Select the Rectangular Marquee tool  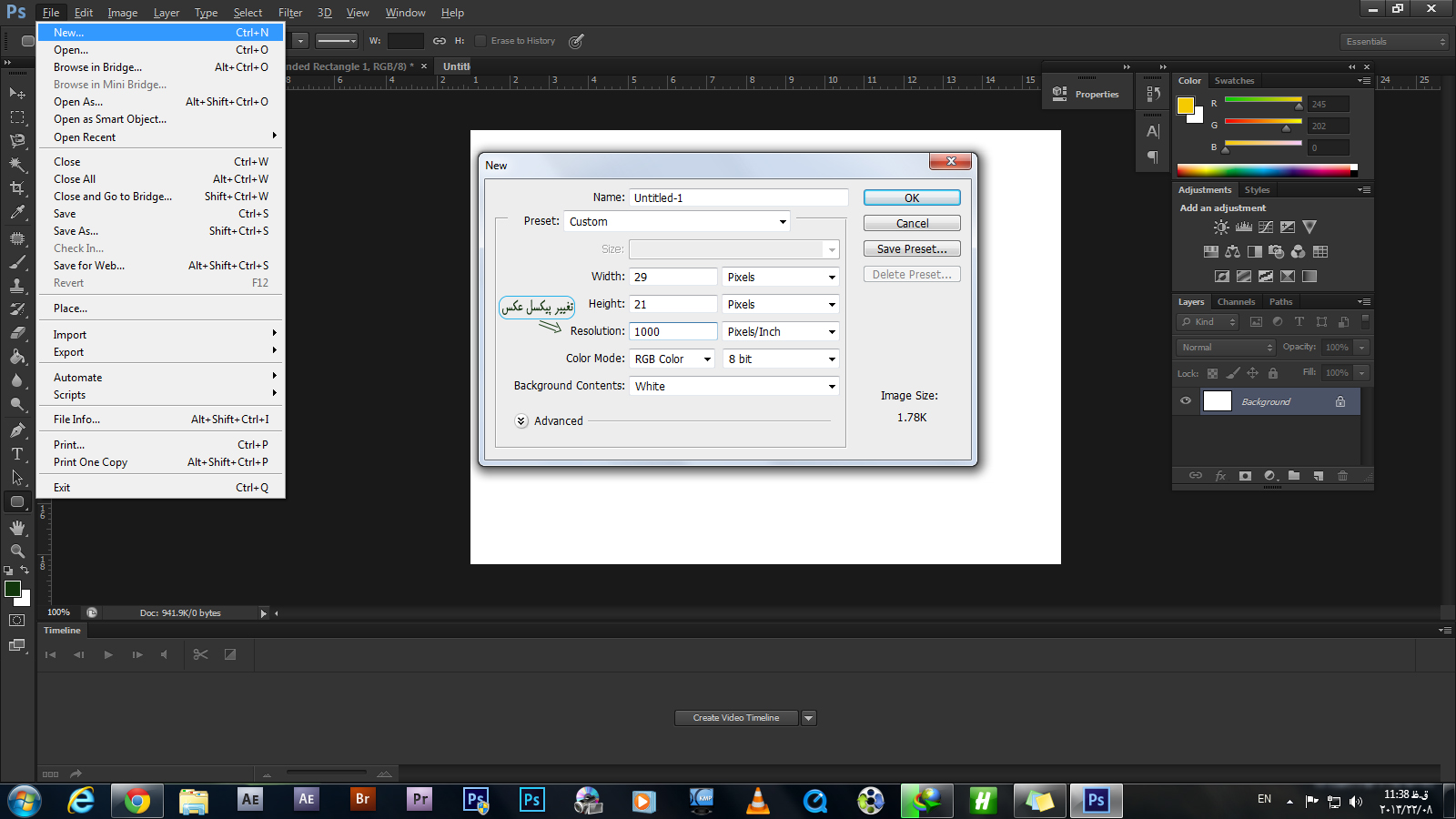[x=17, y=116]
